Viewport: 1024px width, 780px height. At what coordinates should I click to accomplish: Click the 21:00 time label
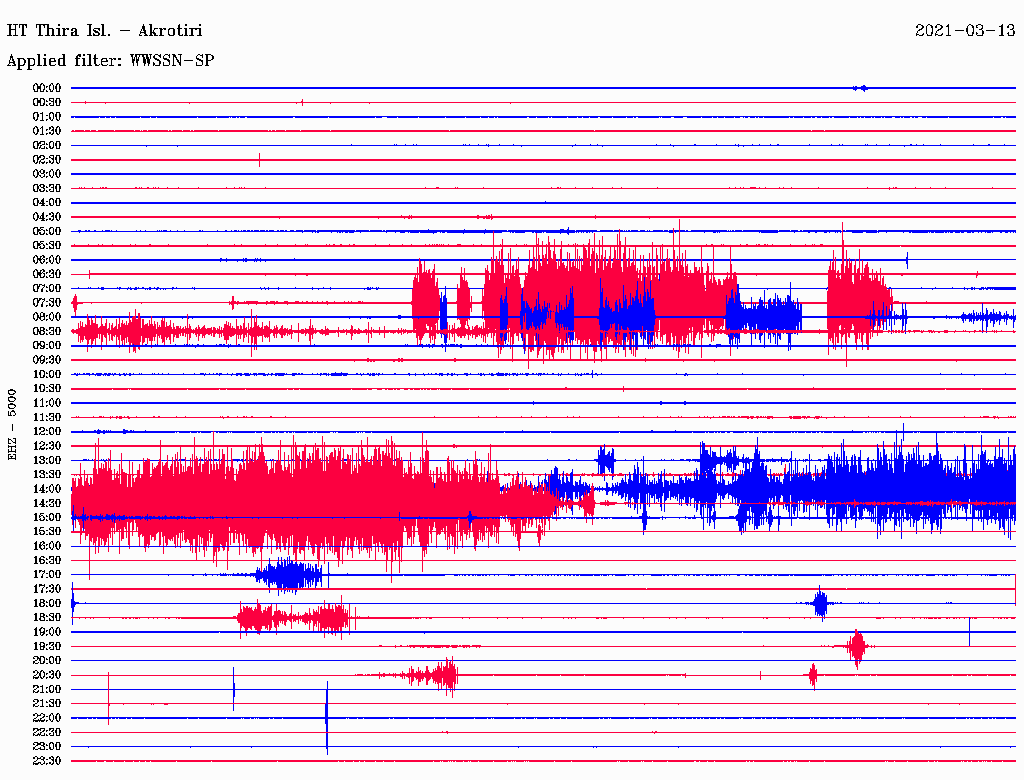click(47, 690)
